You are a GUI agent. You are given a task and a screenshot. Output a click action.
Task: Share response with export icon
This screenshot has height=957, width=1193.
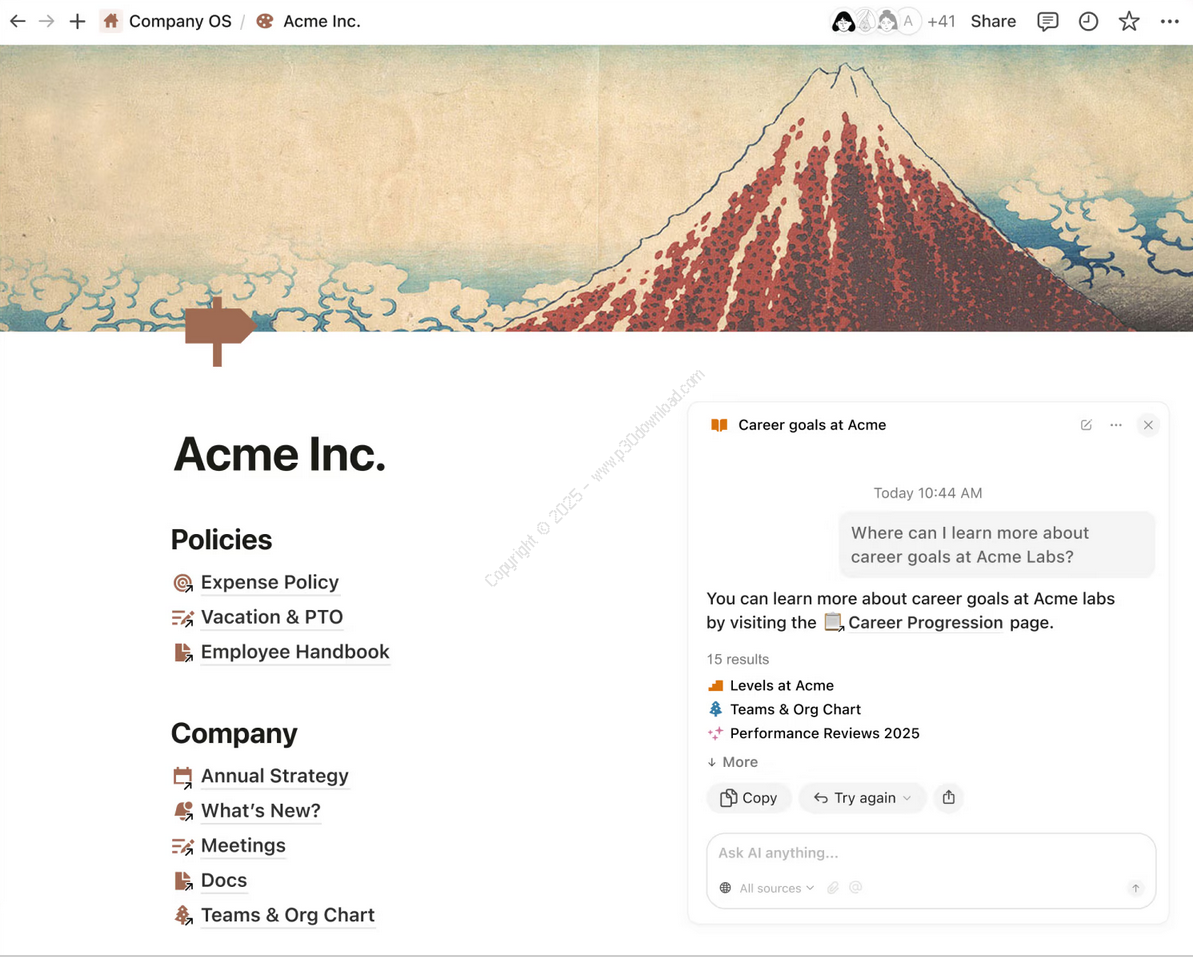click(x=949, y=798)
